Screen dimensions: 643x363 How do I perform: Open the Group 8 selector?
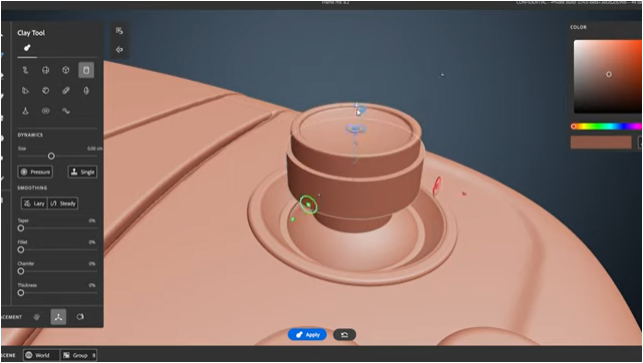[x=78, y=355]
